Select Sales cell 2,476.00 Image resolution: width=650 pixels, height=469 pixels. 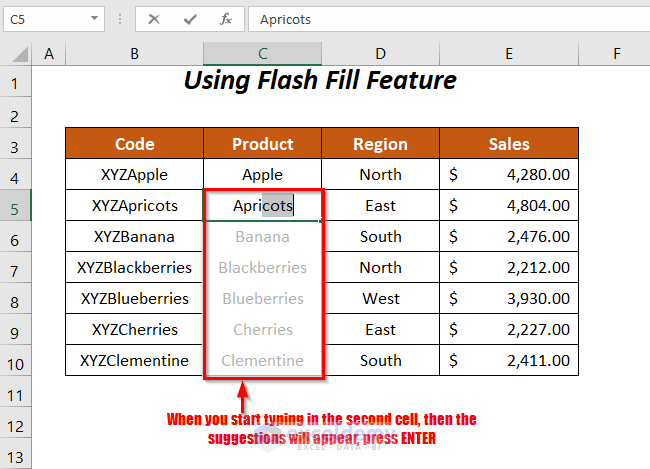point(509,236)
